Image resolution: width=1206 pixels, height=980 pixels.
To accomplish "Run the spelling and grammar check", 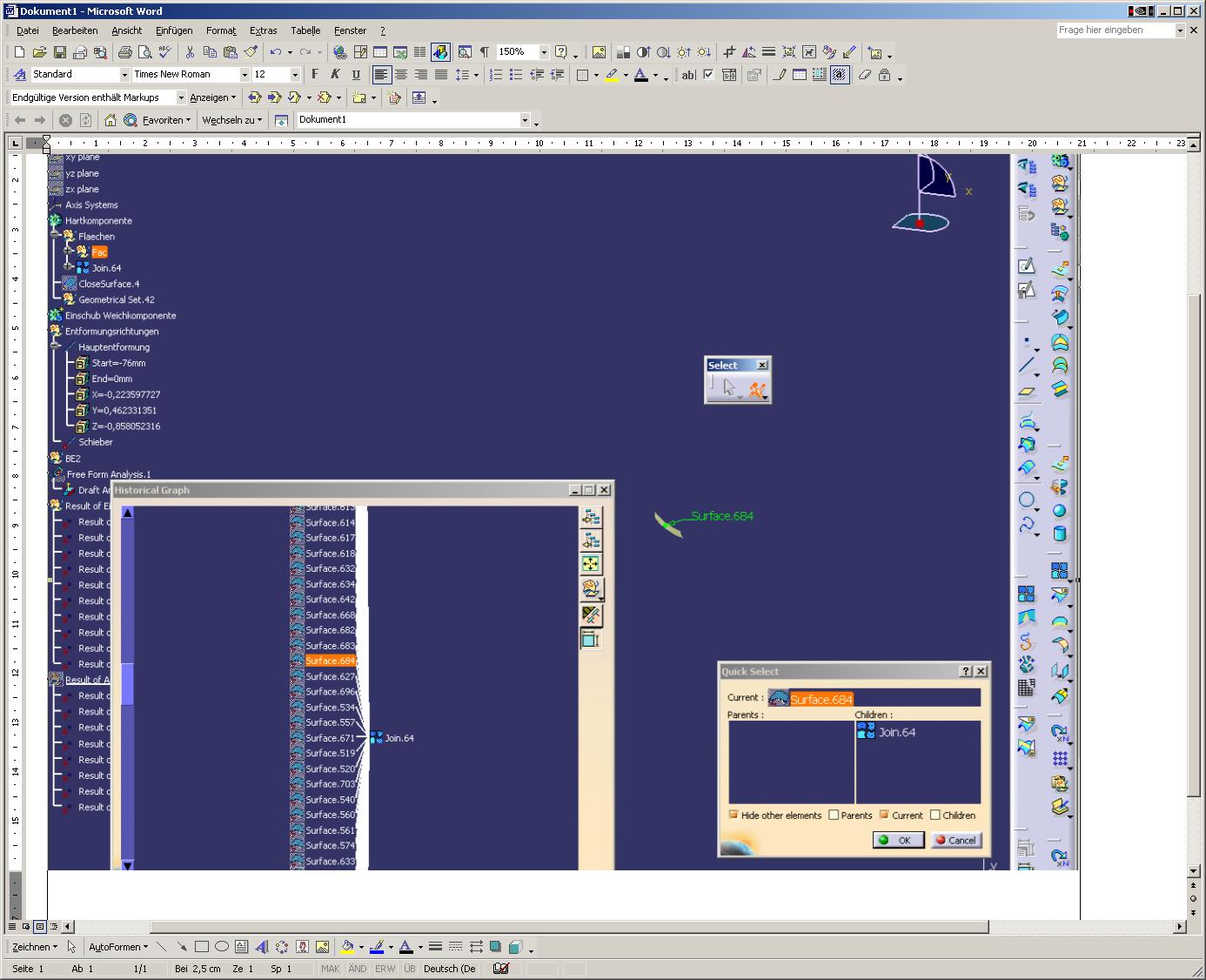I will click(164, 52).
